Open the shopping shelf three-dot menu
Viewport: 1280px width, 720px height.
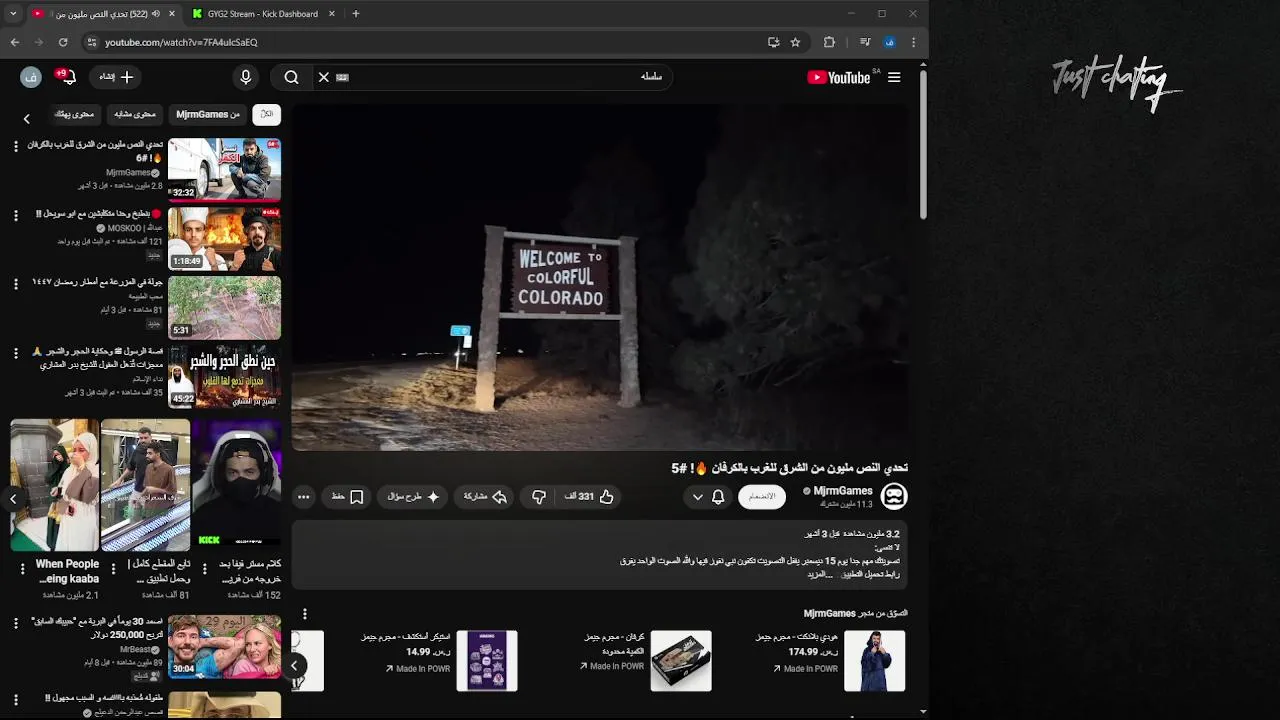(304, 614)
